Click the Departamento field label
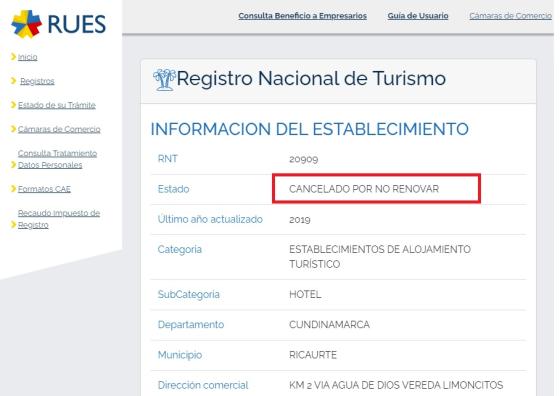Screen dimensions: 560x396 (191, 325)
